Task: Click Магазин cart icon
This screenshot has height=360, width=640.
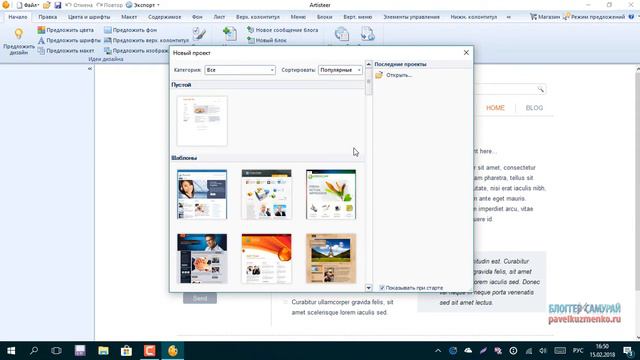Action: [533, 17]
